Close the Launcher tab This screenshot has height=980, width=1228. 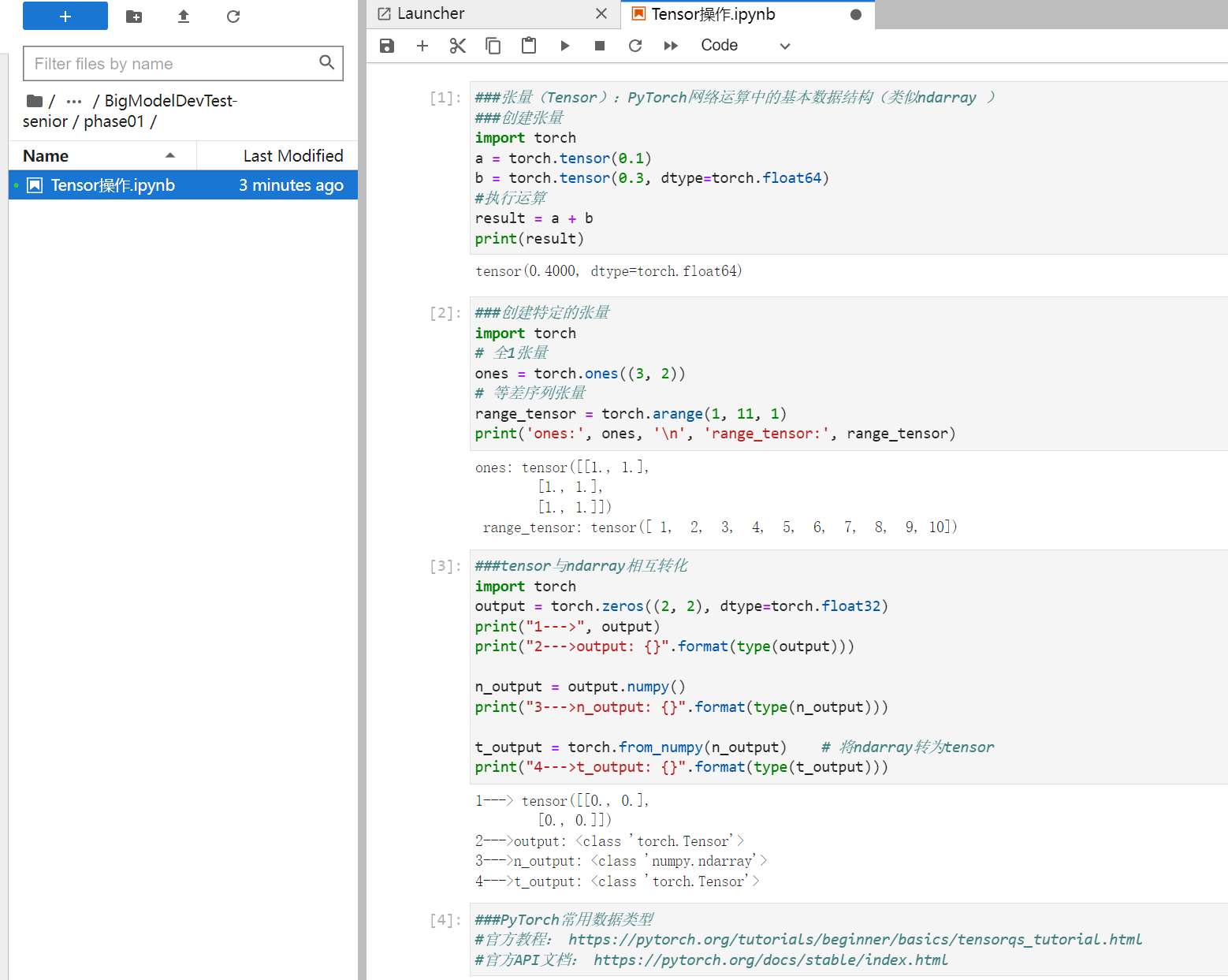(x=601, y=14)
